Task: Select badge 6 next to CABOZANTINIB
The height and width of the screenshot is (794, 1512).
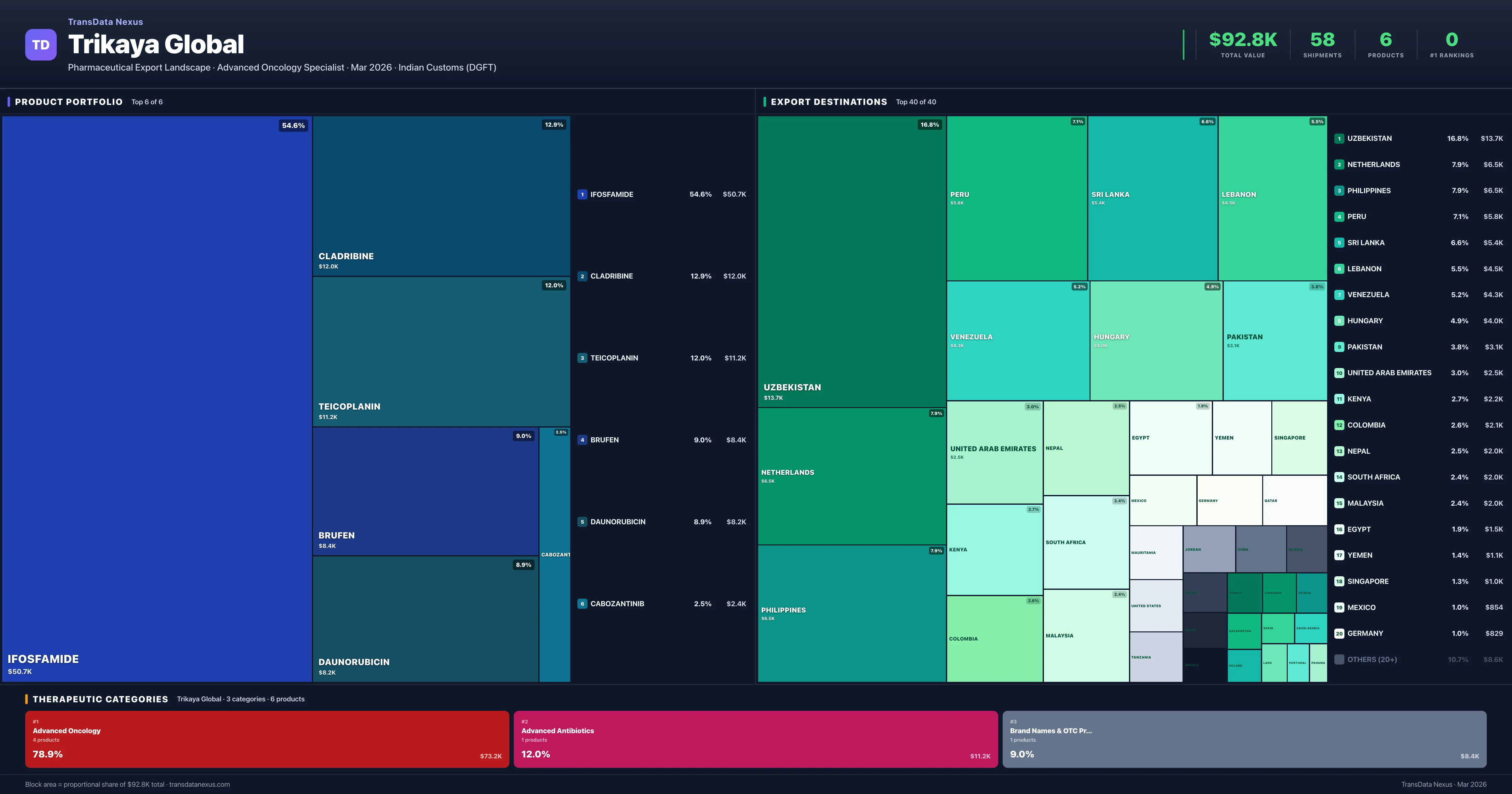Action: tap(582, 603)
